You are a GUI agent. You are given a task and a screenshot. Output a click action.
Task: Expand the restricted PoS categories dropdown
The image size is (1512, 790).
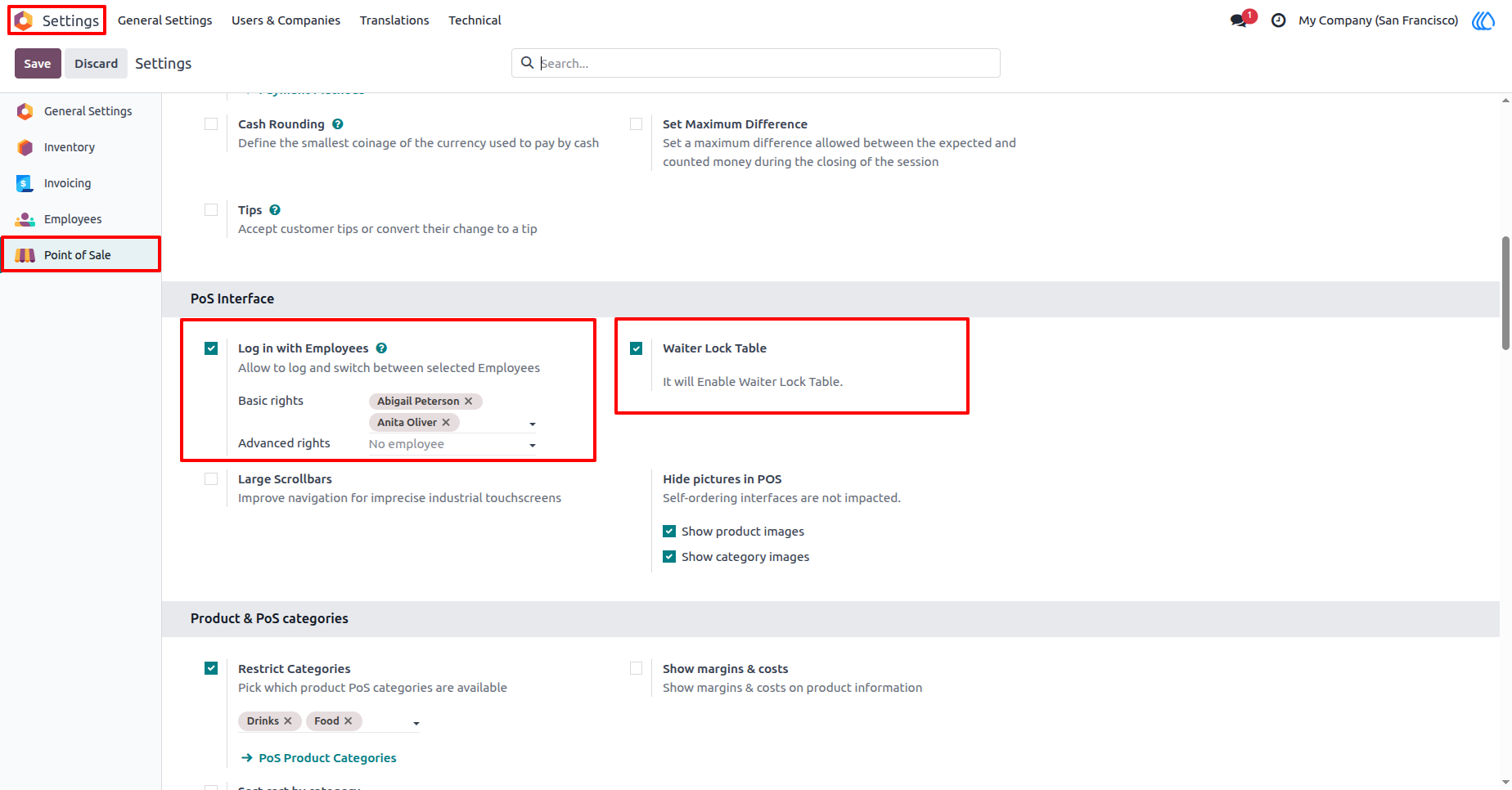point(416,723)
